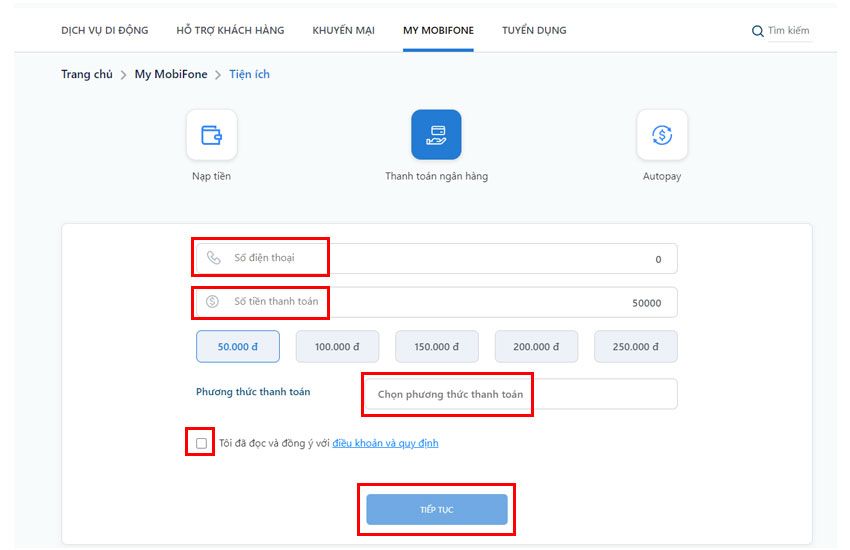Click the TIẾP TỤC button
The width and height of the screenshot is (850, 550).
(437, 509)
